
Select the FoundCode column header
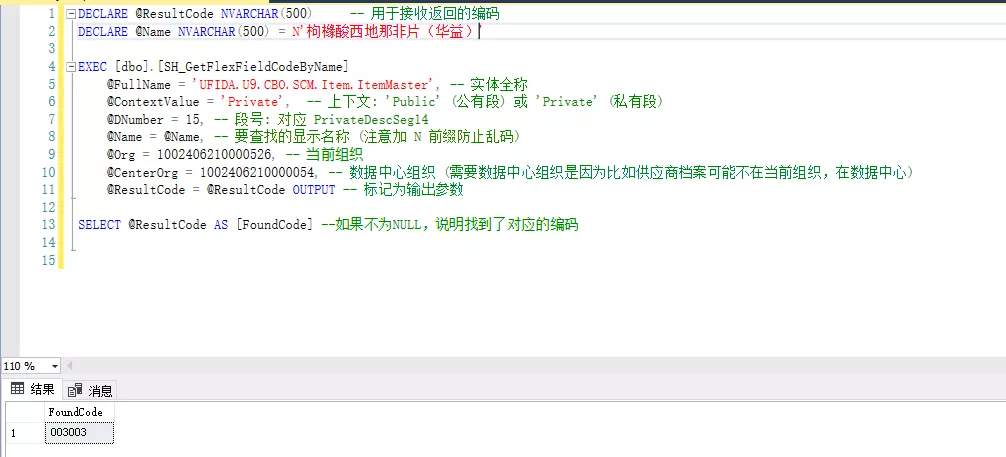point(79,411)
